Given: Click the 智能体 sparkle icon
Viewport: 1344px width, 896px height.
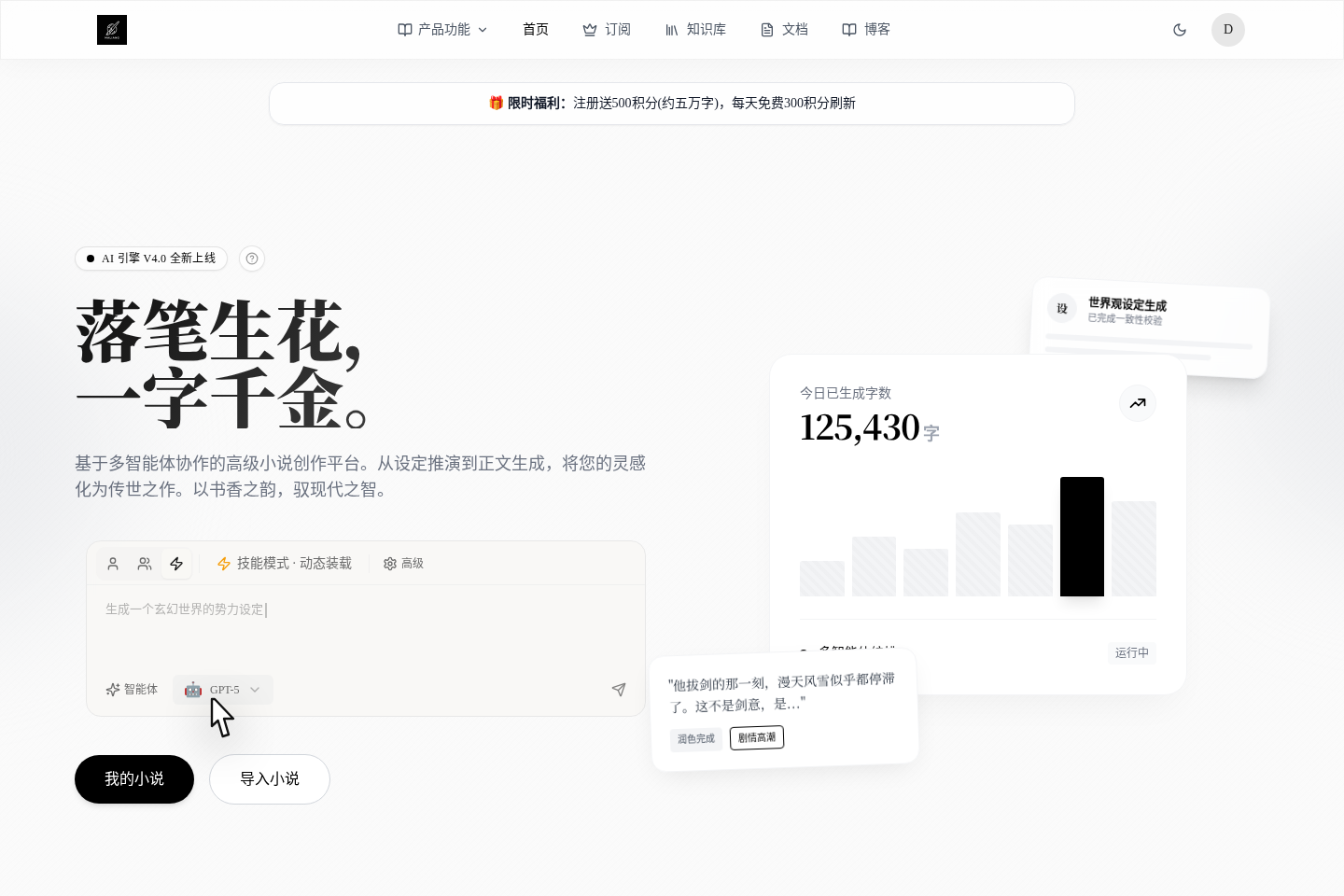Looking at the screenshot, I should 112,690.
